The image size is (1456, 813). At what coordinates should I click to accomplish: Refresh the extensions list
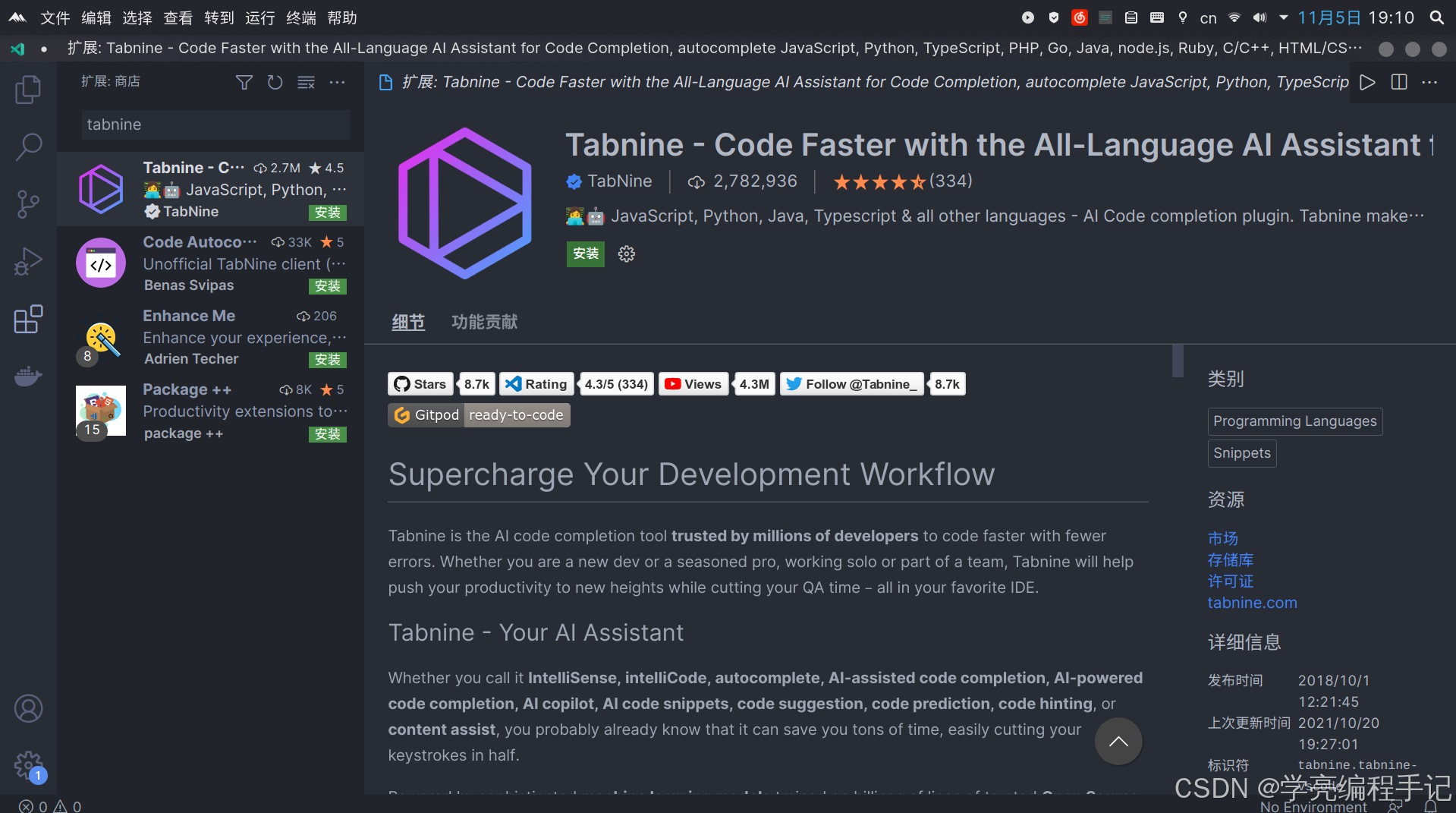pos(275,82)
